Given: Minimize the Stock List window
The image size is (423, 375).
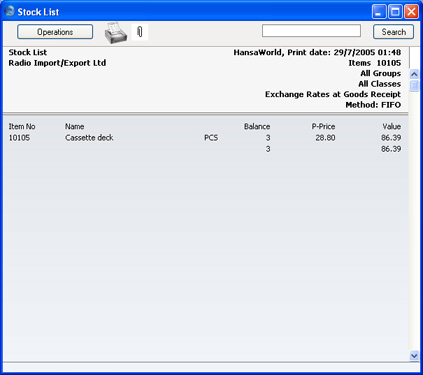Looking at the screenshot, I should coord(379,12).
